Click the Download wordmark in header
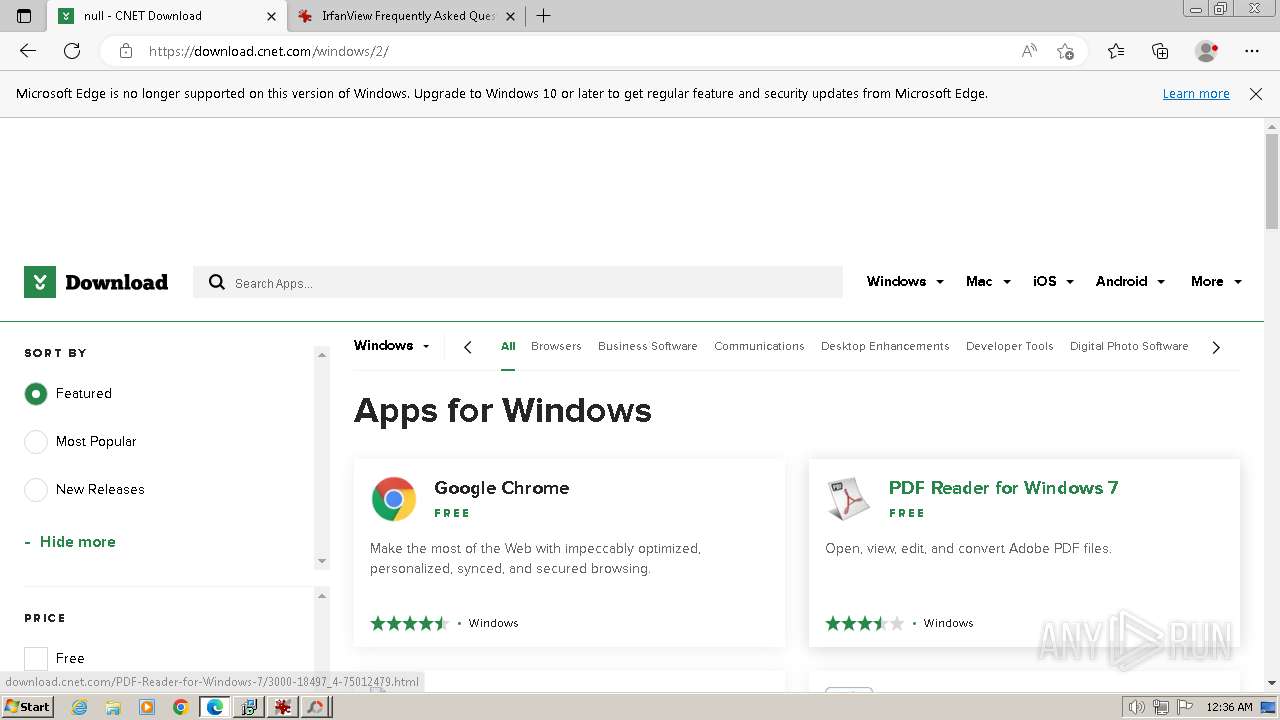Viewport: 1280px width, 720px height. tap(116, 282)
